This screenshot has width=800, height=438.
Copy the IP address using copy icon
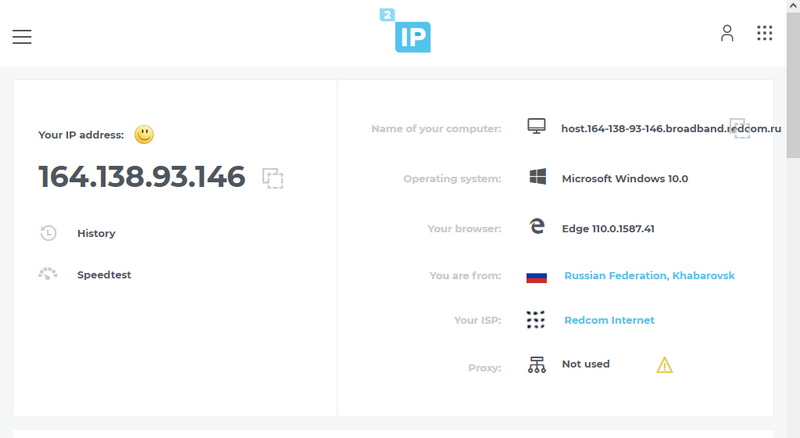click(x=273, y=178)
